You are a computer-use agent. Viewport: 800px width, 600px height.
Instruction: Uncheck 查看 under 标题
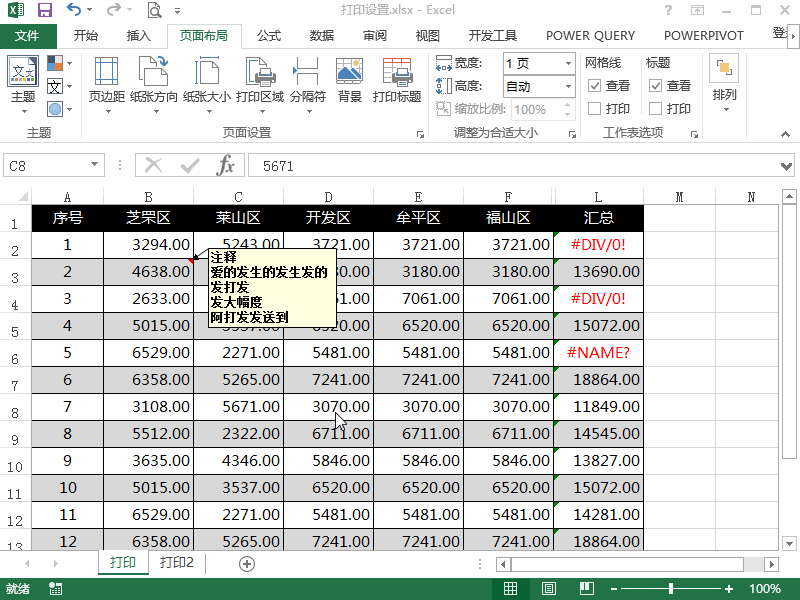tap(654, 85)
